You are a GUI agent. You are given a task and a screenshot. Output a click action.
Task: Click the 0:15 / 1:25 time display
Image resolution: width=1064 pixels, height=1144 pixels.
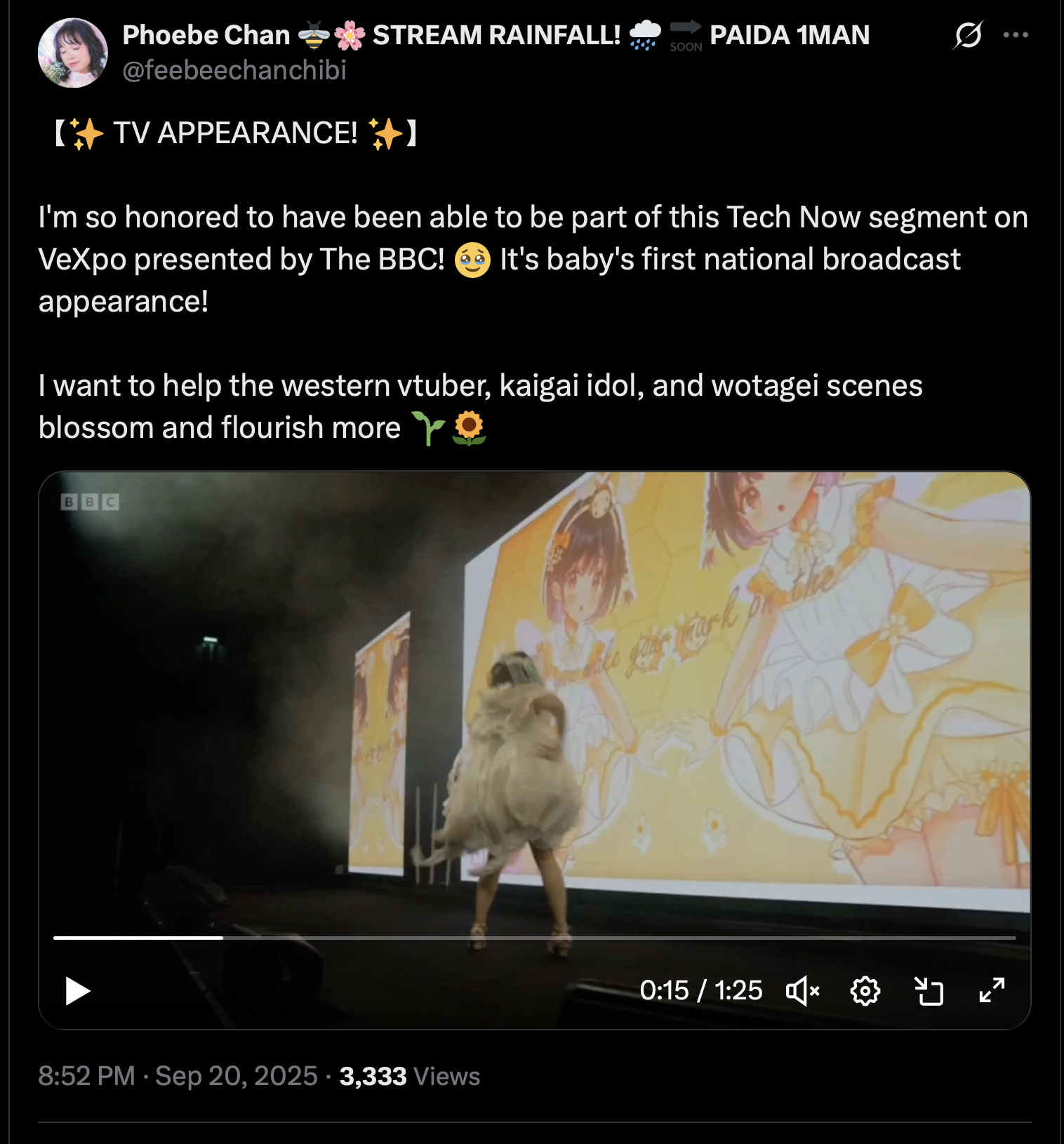click(x=700, y=991)
